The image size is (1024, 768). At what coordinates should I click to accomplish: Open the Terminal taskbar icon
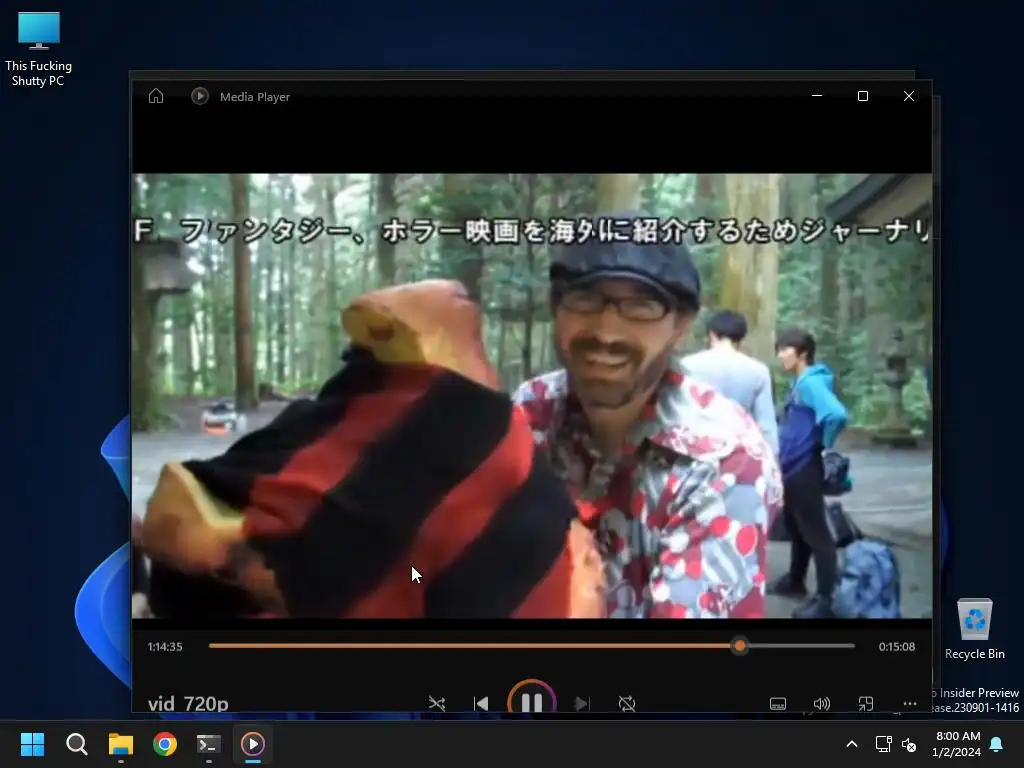point(209,744)
